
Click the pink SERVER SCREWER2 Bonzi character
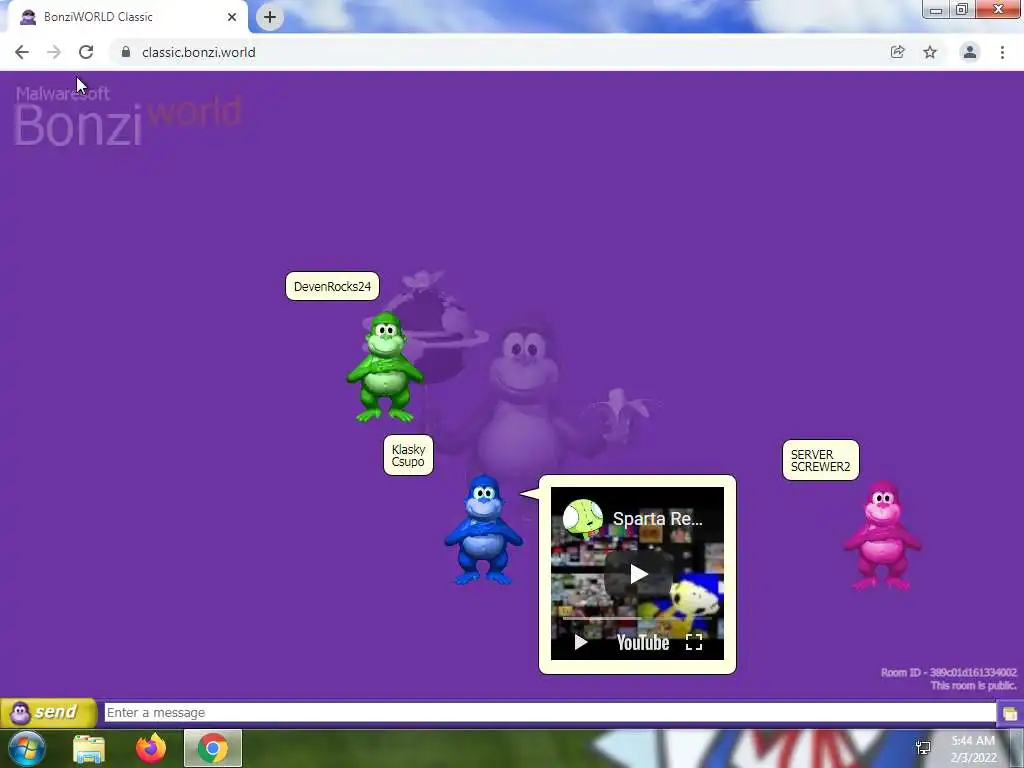point(882,536)
